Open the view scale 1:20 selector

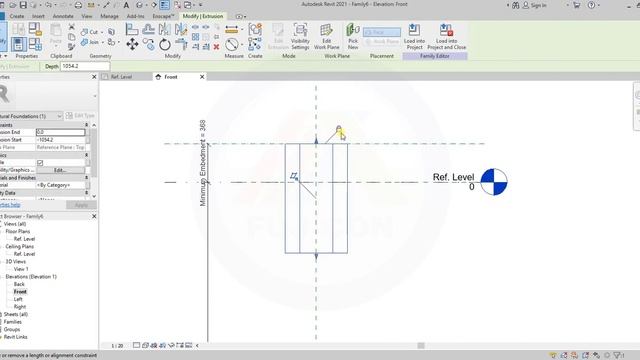pyautogui.click(x=117, y=346)
